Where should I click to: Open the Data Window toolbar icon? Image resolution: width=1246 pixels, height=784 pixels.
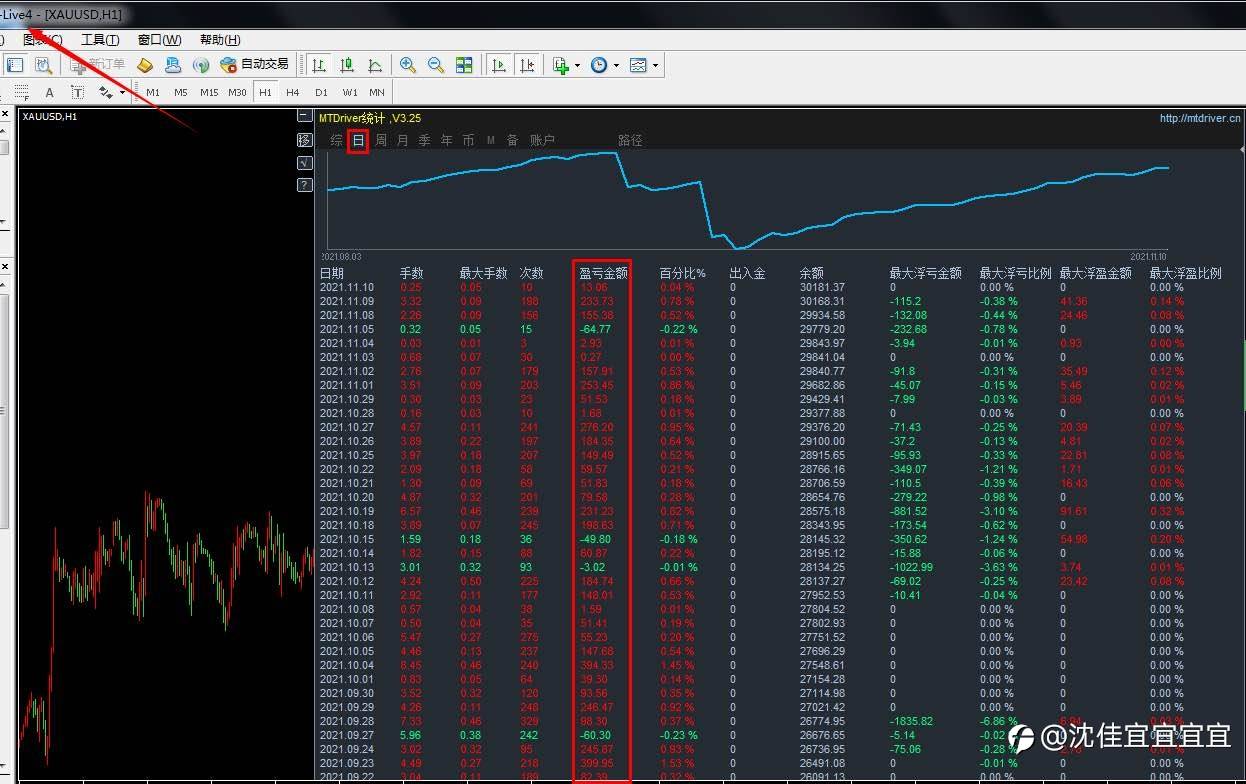(43, 65)
